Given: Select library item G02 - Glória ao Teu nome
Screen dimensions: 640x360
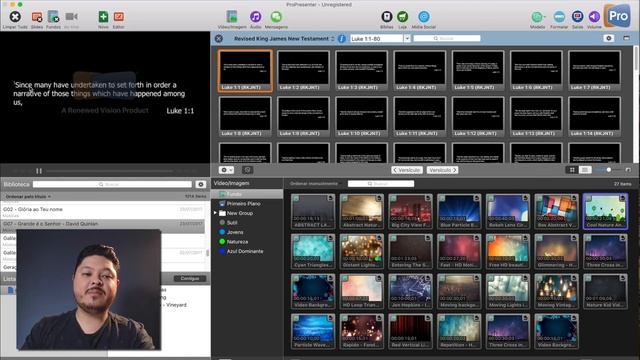Looking at the screenshot, I should click(102, 212).
